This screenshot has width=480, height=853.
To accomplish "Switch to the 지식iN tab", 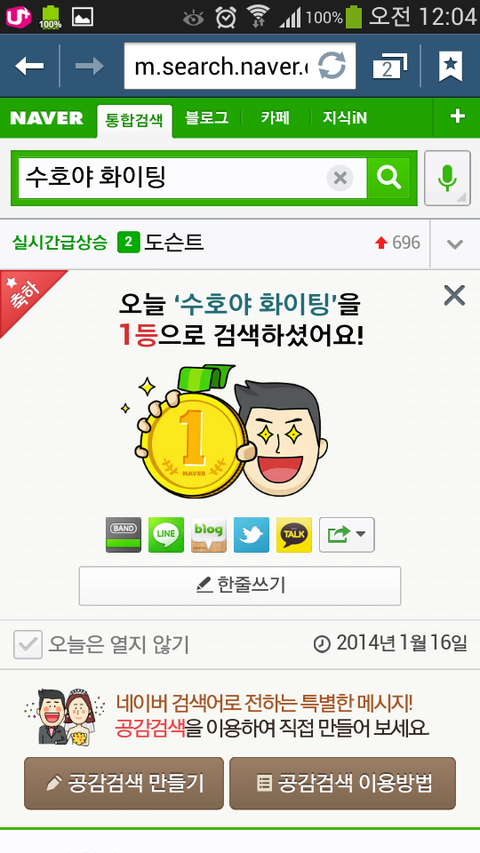I will 345,118.
